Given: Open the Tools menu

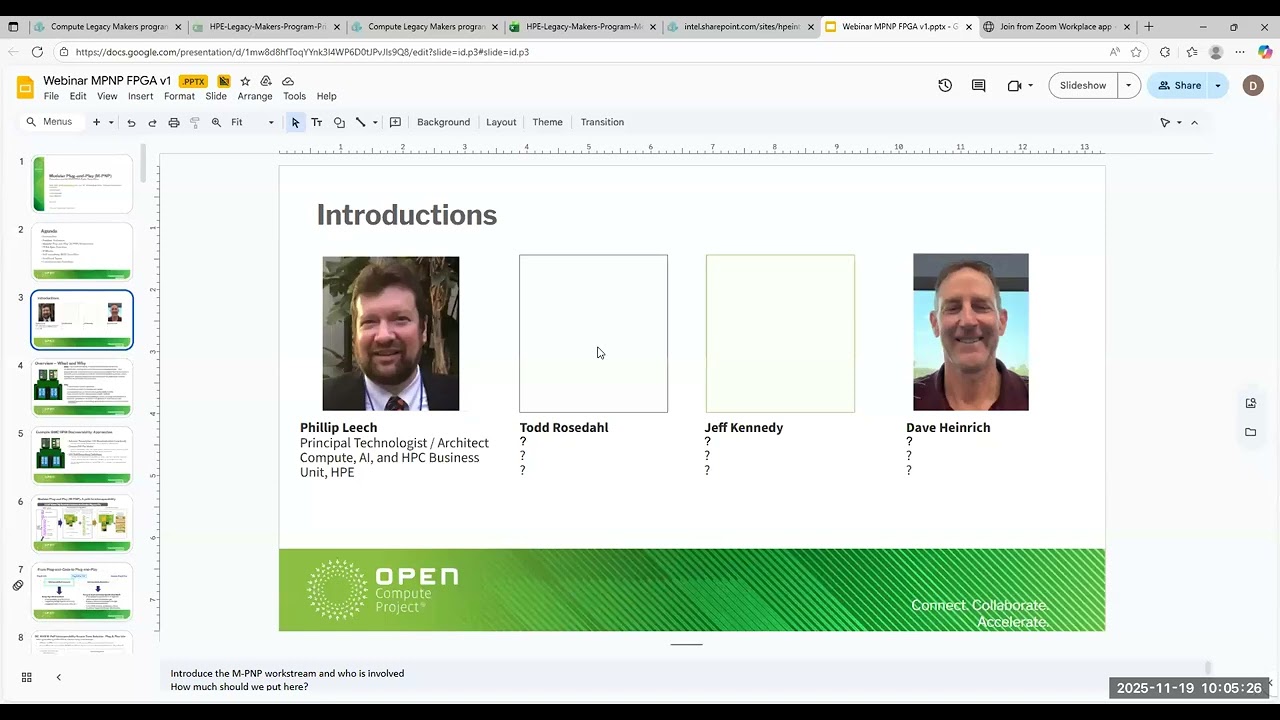Looking at the screenshot, I should (x=294, y=96).
